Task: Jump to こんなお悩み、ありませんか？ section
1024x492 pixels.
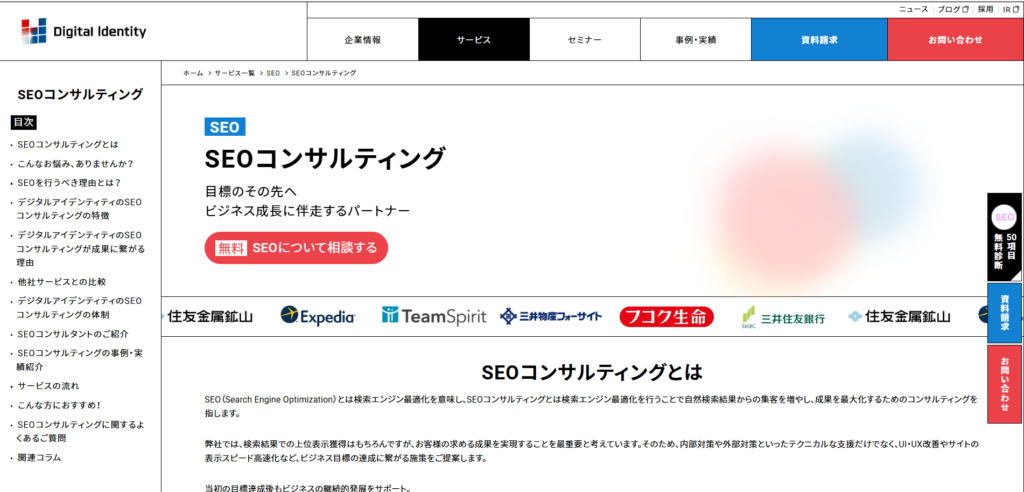Action: click(x=76, y=164)
